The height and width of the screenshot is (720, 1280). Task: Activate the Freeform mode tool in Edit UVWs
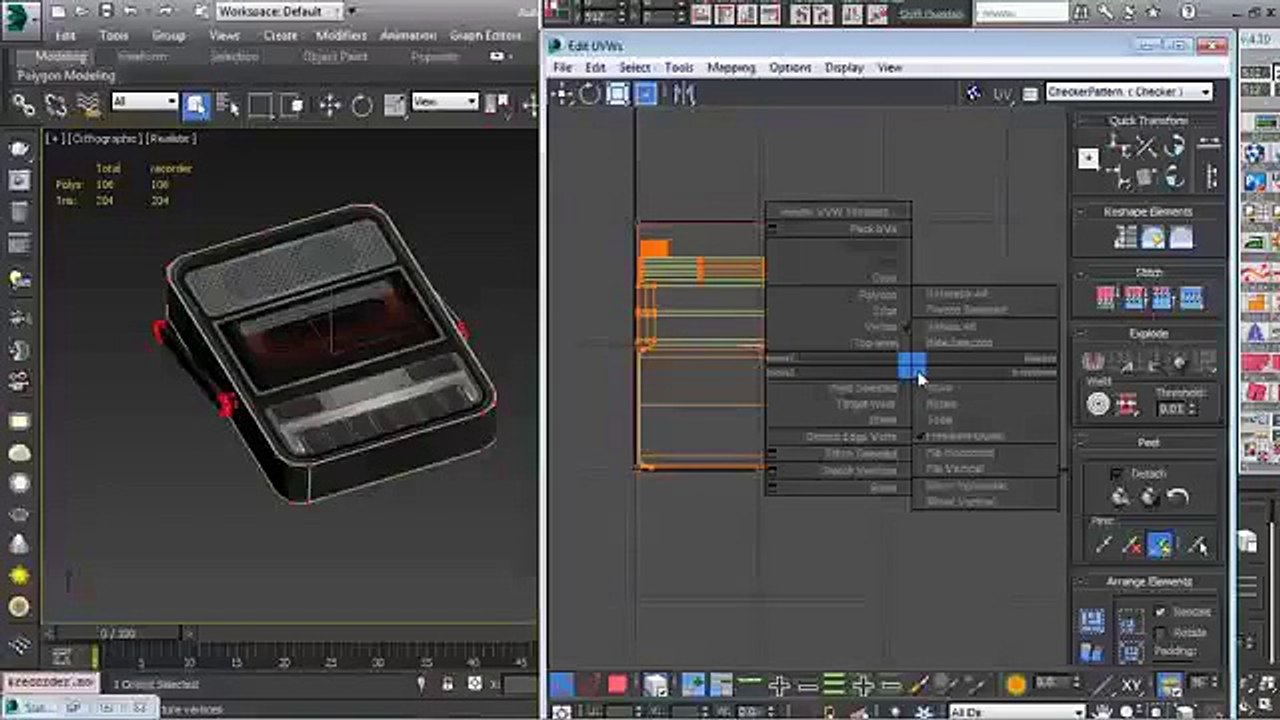(x=646, y=94)
